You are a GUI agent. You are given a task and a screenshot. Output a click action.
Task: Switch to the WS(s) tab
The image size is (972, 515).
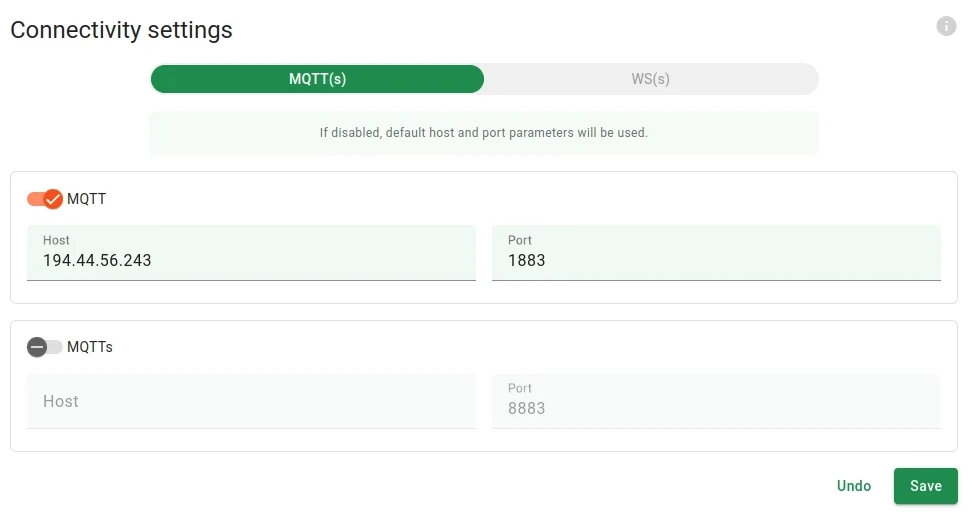click(x=650, y=79)
